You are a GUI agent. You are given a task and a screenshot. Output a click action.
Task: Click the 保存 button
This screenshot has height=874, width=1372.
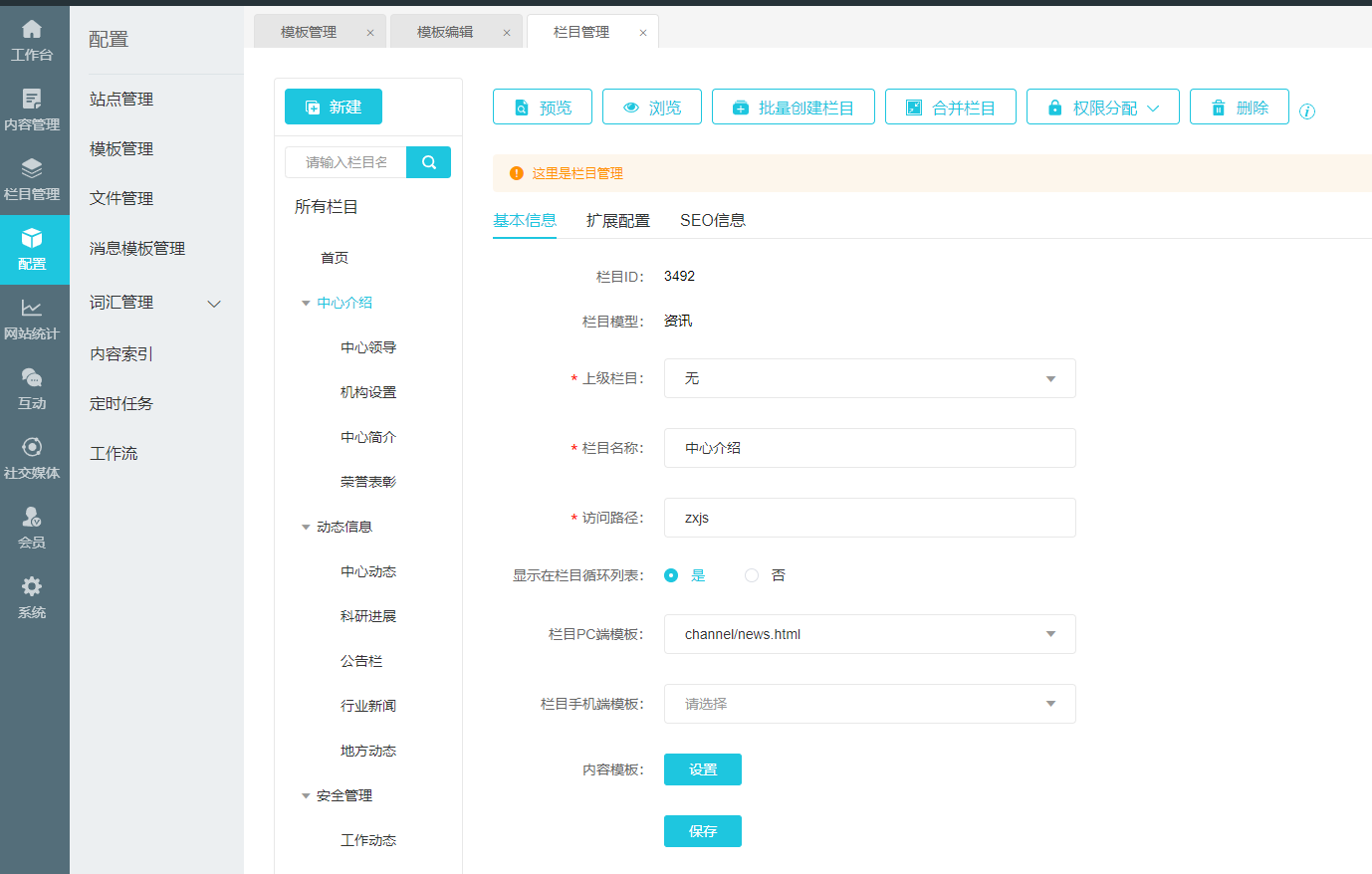click(702, 831)
